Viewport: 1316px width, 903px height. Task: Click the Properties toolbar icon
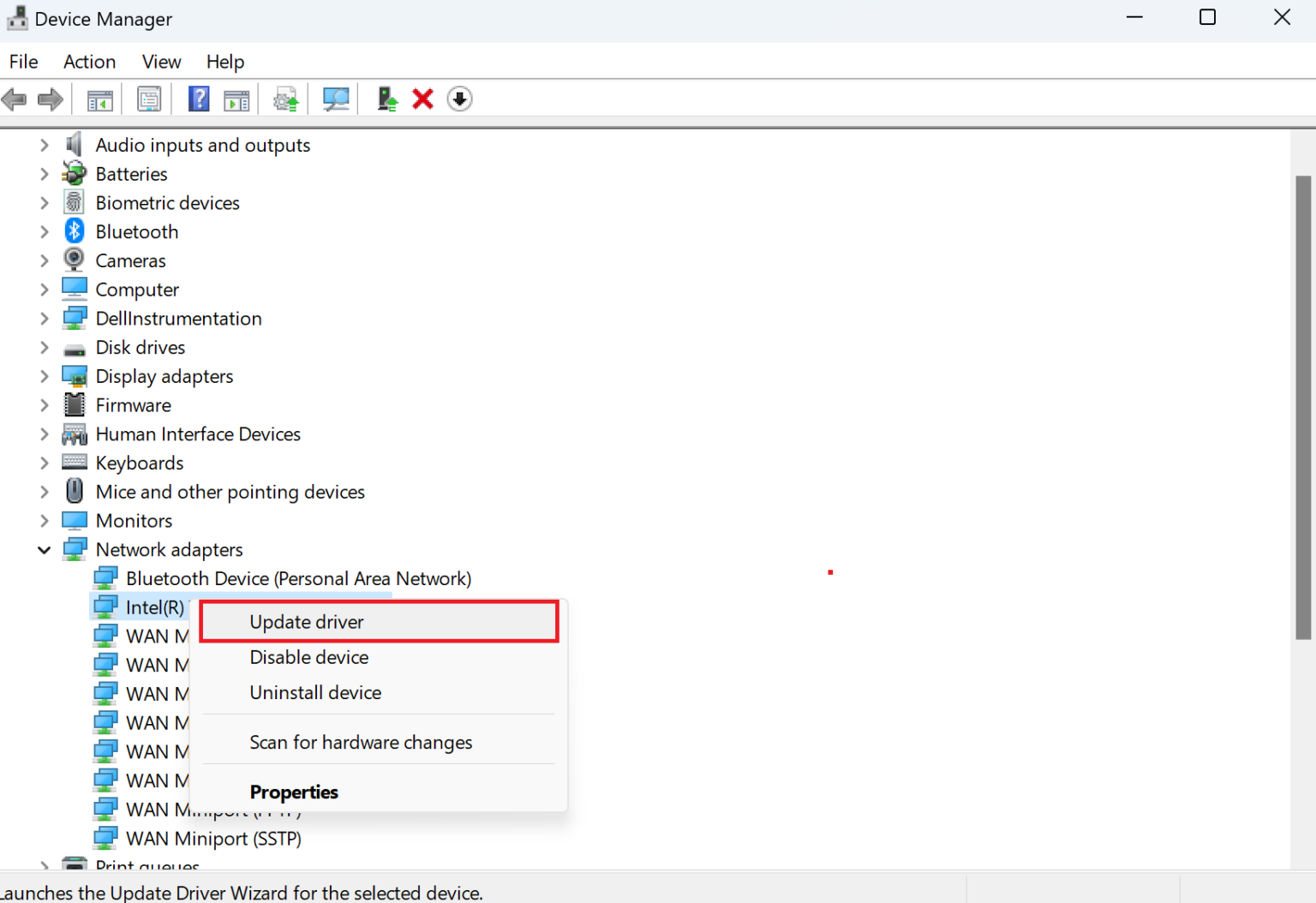[x=149, y=99]
